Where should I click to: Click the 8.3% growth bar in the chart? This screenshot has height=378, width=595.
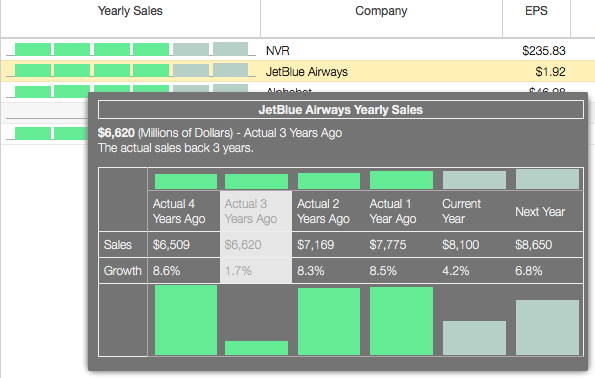coord(329,321)
